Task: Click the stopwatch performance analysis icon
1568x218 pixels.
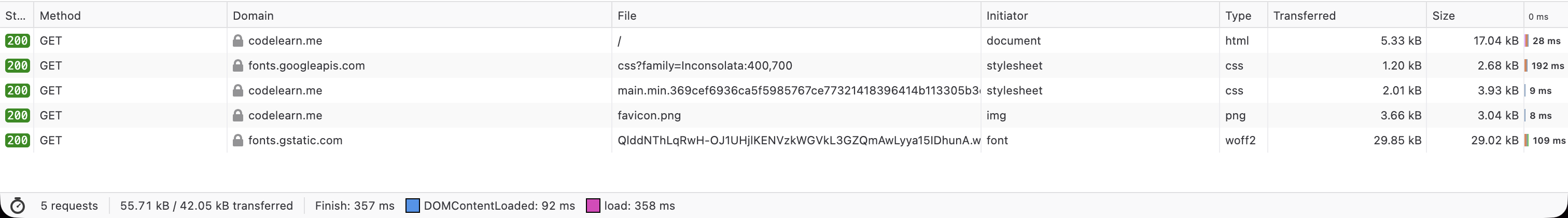Action: [x=18, y=206]
